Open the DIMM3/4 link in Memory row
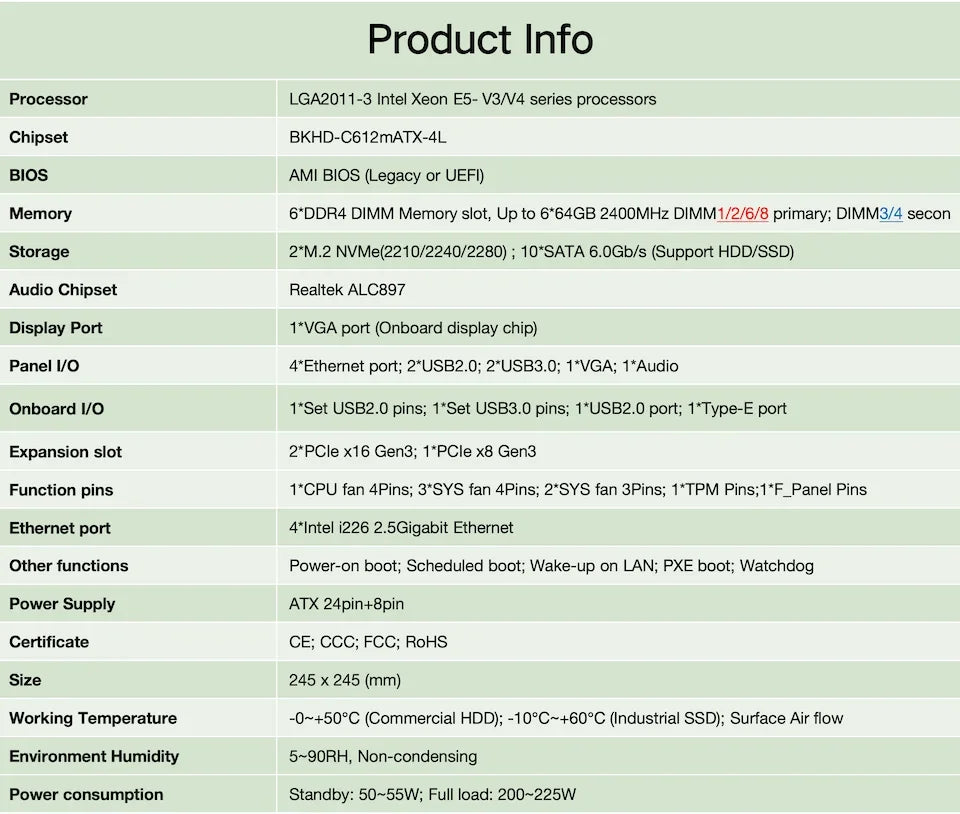The width and height of the screenshot is (960, 814). pos(891,213)
